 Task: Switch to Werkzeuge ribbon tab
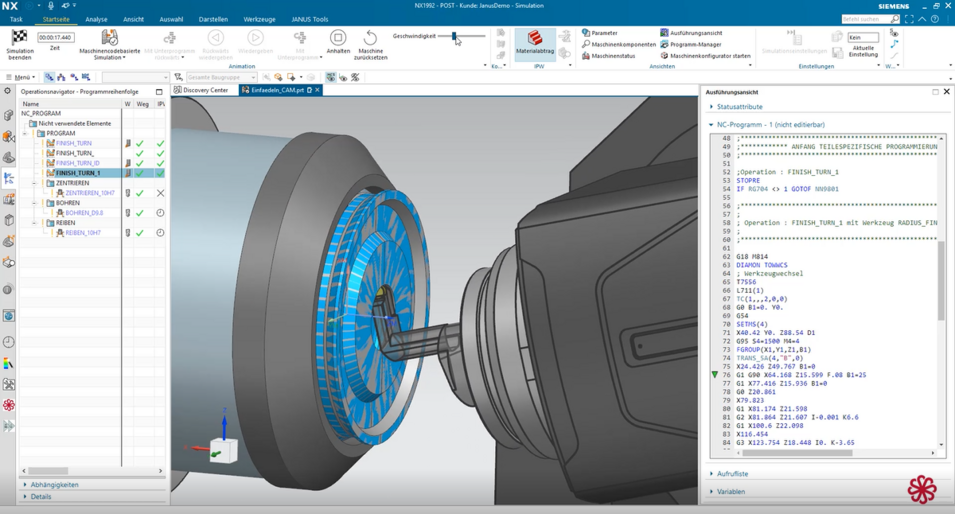coord(259,19)
